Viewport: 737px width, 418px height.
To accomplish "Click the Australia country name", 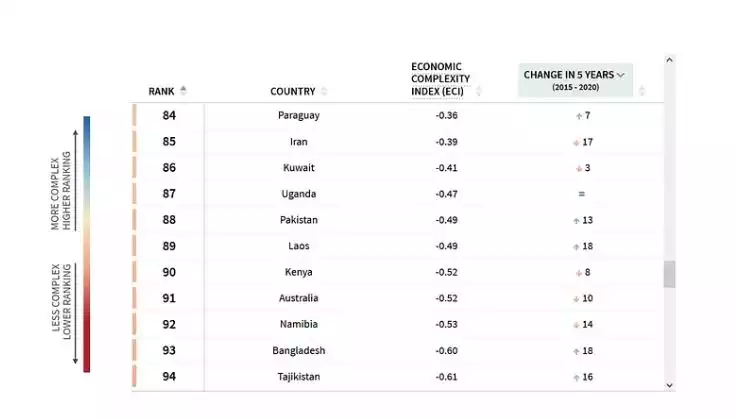I will tap(298, 298).
